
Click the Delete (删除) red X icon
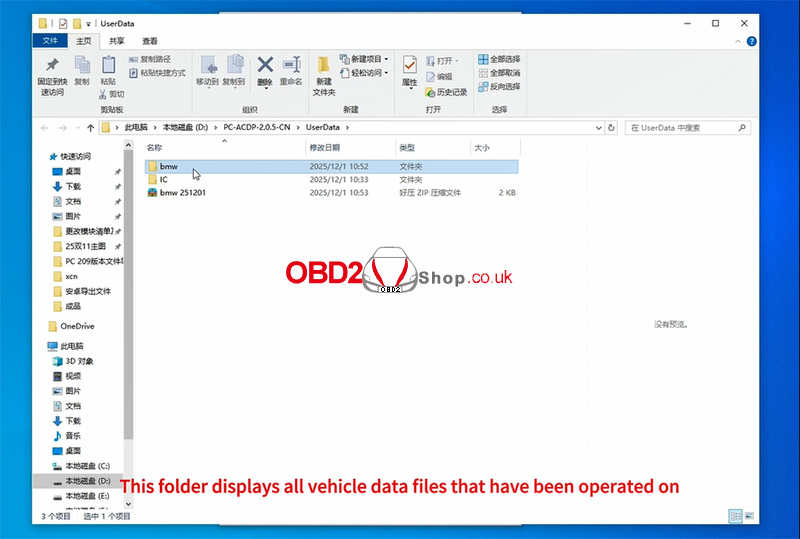click(x=265, y=66)
